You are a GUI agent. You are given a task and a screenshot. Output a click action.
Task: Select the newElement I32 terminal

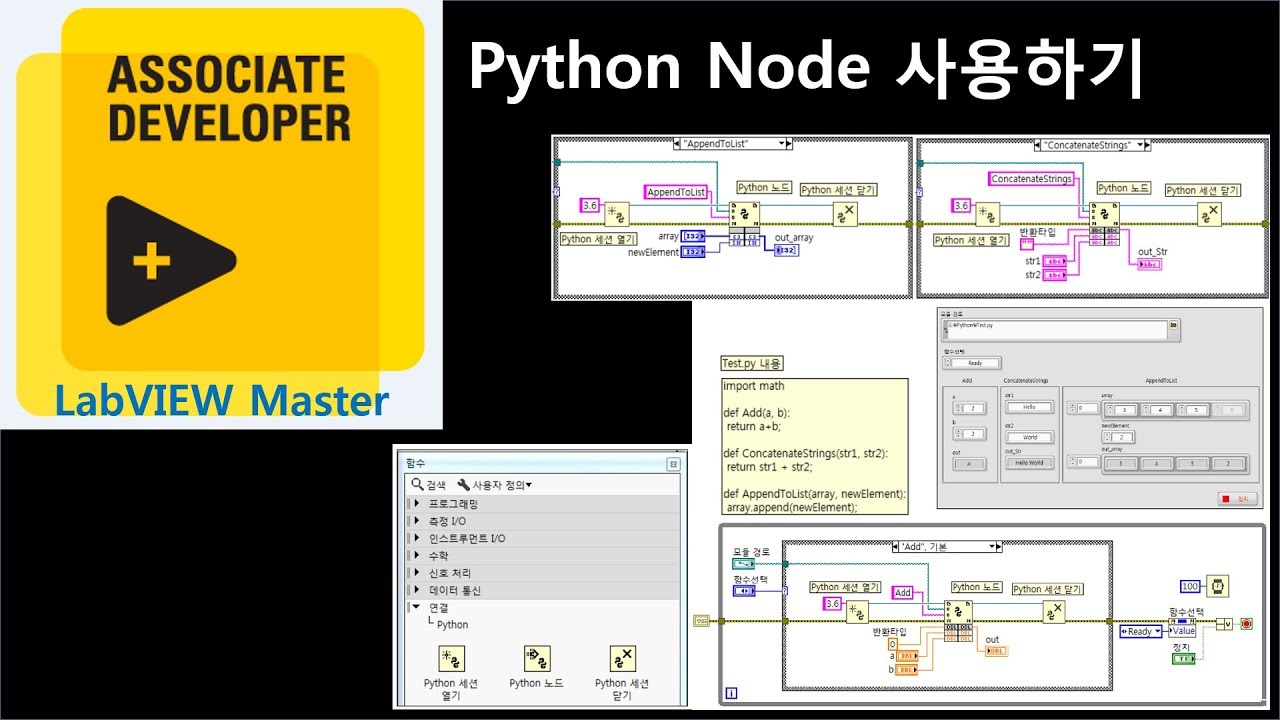coord(694,252)
